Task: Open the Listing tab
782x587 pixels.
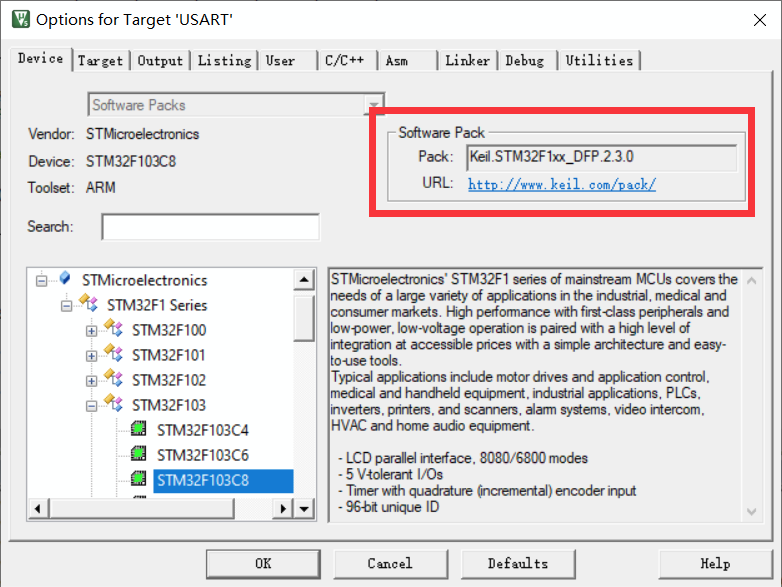Action: pyautogui.click(x=224, y=61)
